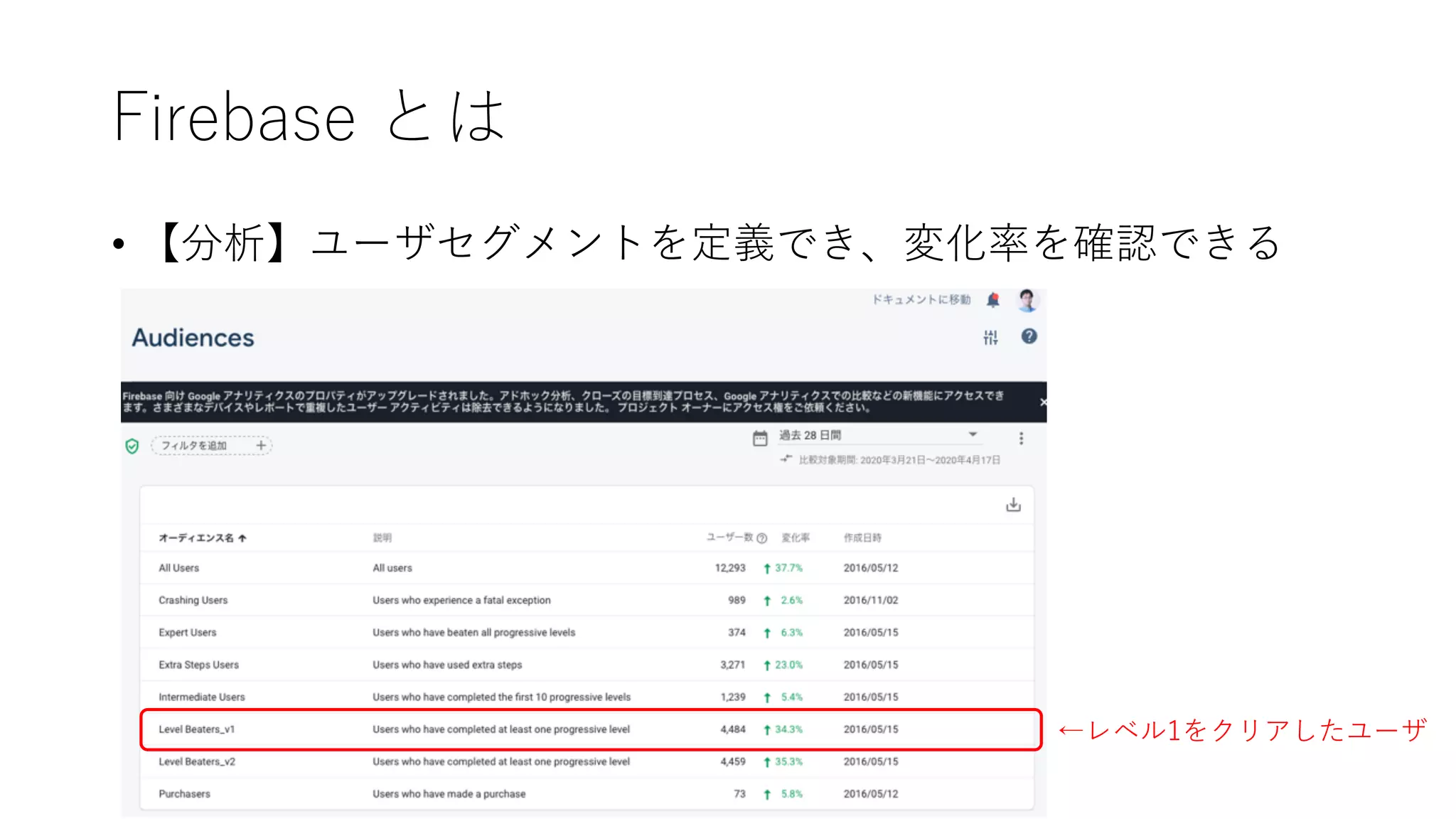This screenshot has height=819, width=1456.
Task: Open the notifications bell icon
Action: 993,300
